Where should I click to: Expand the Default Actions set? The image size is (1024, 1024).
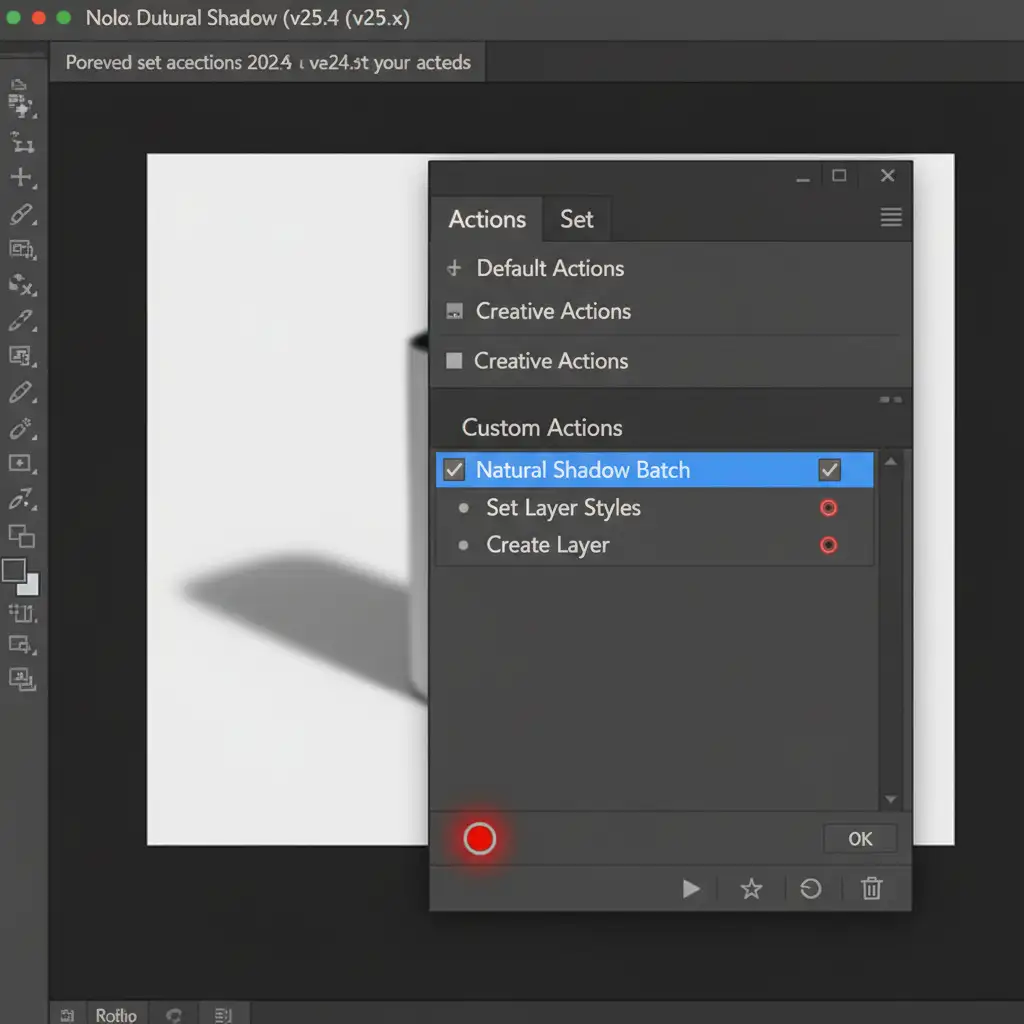coord(454,268)
